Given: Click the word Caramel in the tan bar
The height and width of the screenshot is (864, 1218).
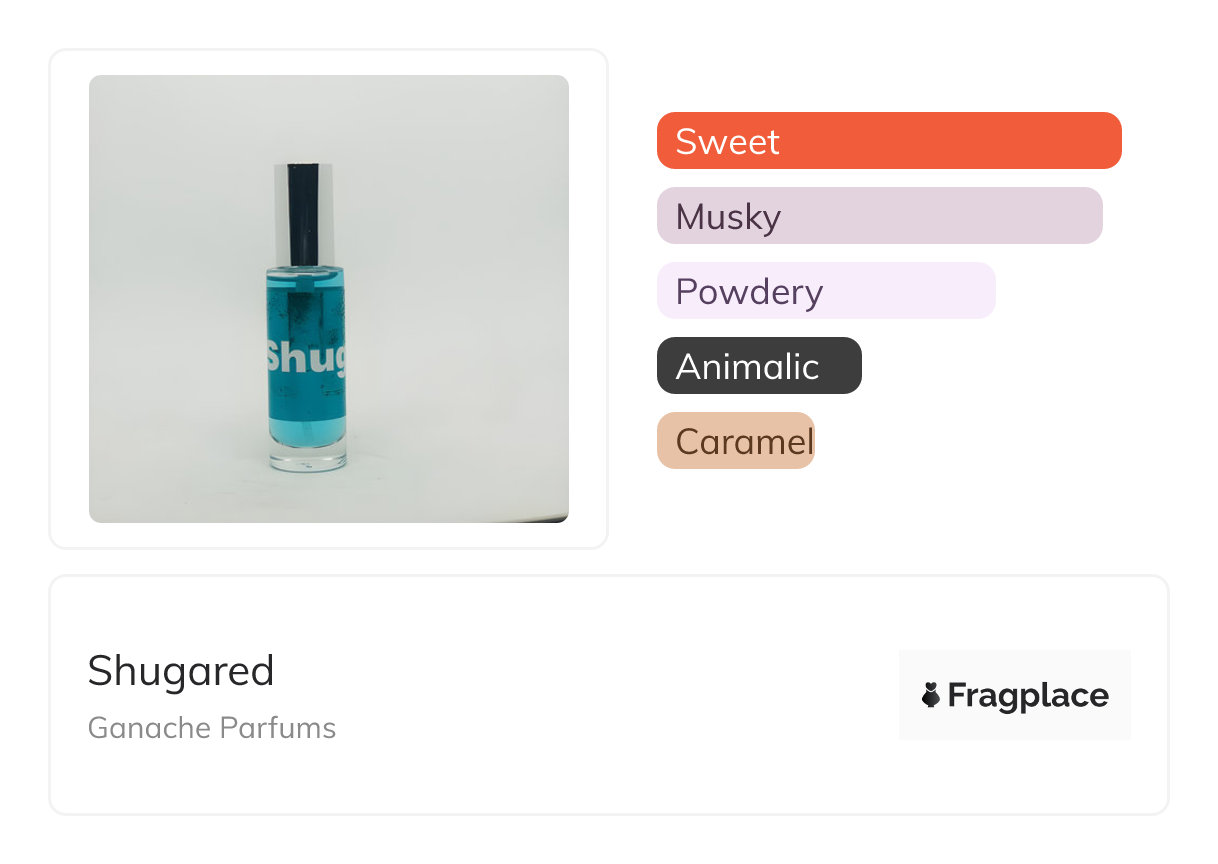Looking at the screenshot, I should pos(744,441).
